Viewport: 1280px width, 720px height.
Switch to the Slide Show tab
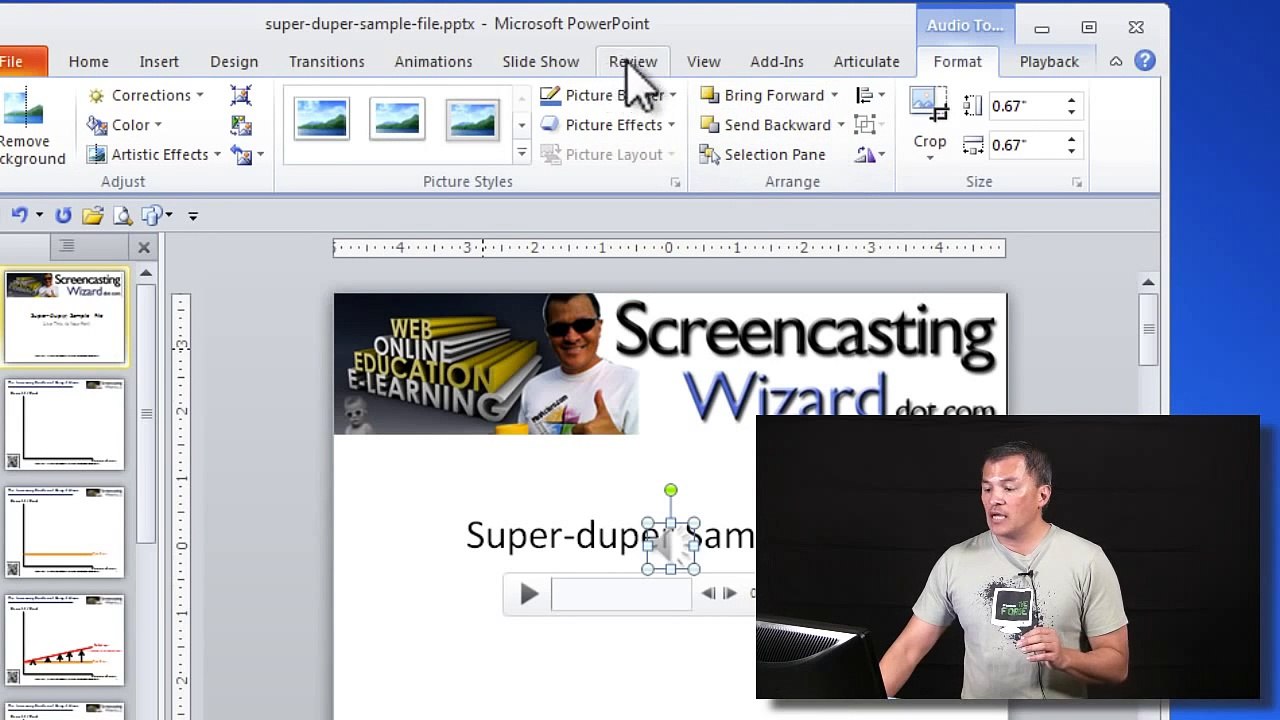541,61
